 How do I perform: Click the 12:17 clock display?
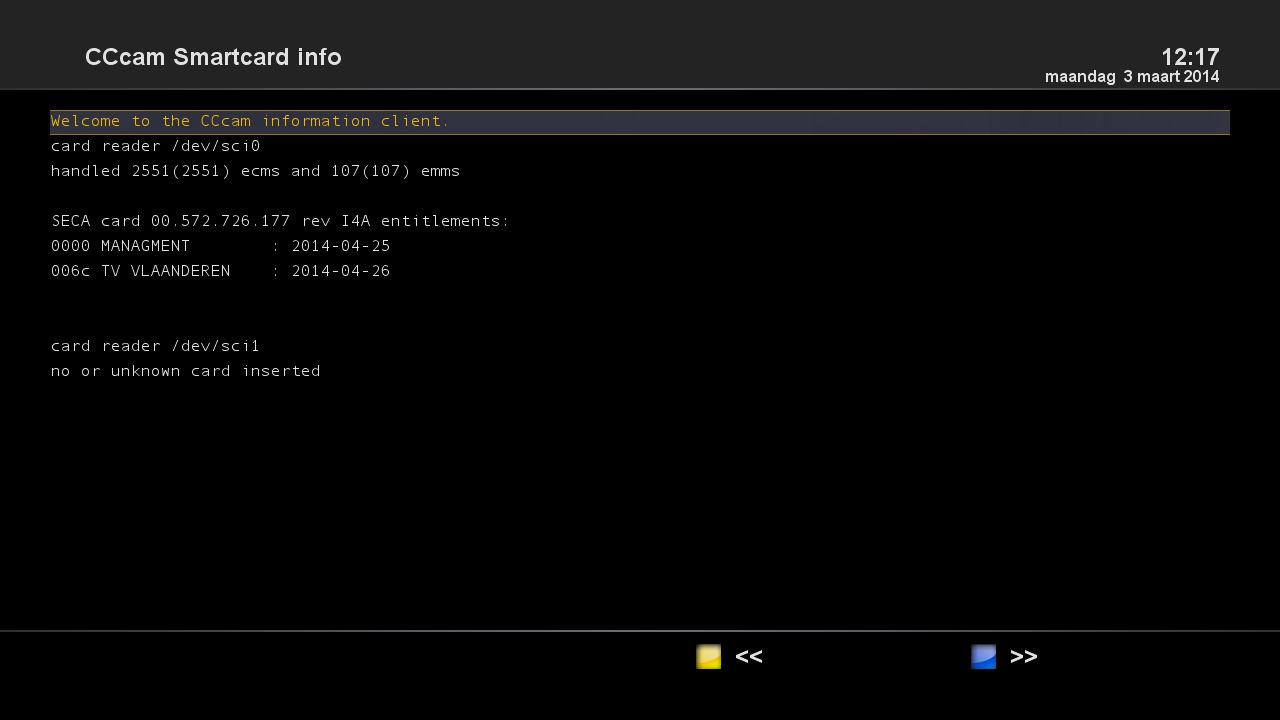[x=1190, y=57]
